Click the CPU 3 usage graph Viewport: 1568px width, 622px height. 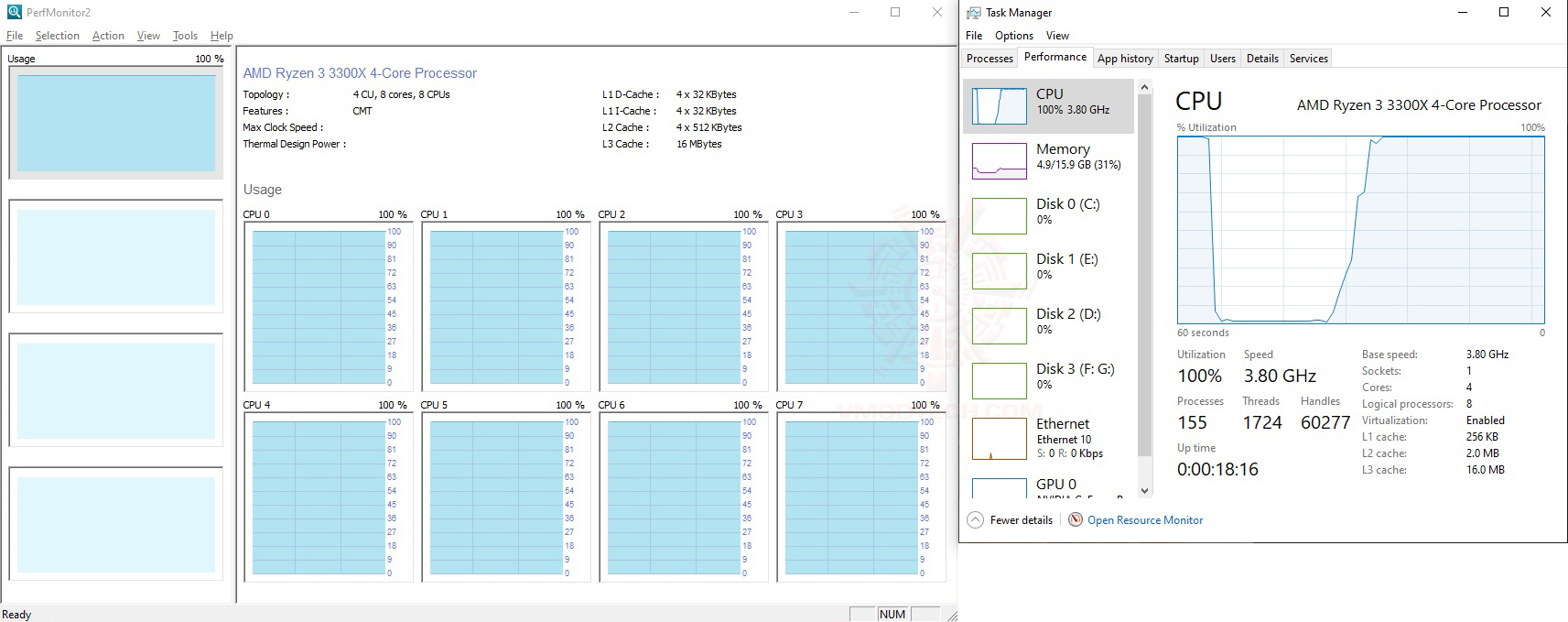coord(860,307)
